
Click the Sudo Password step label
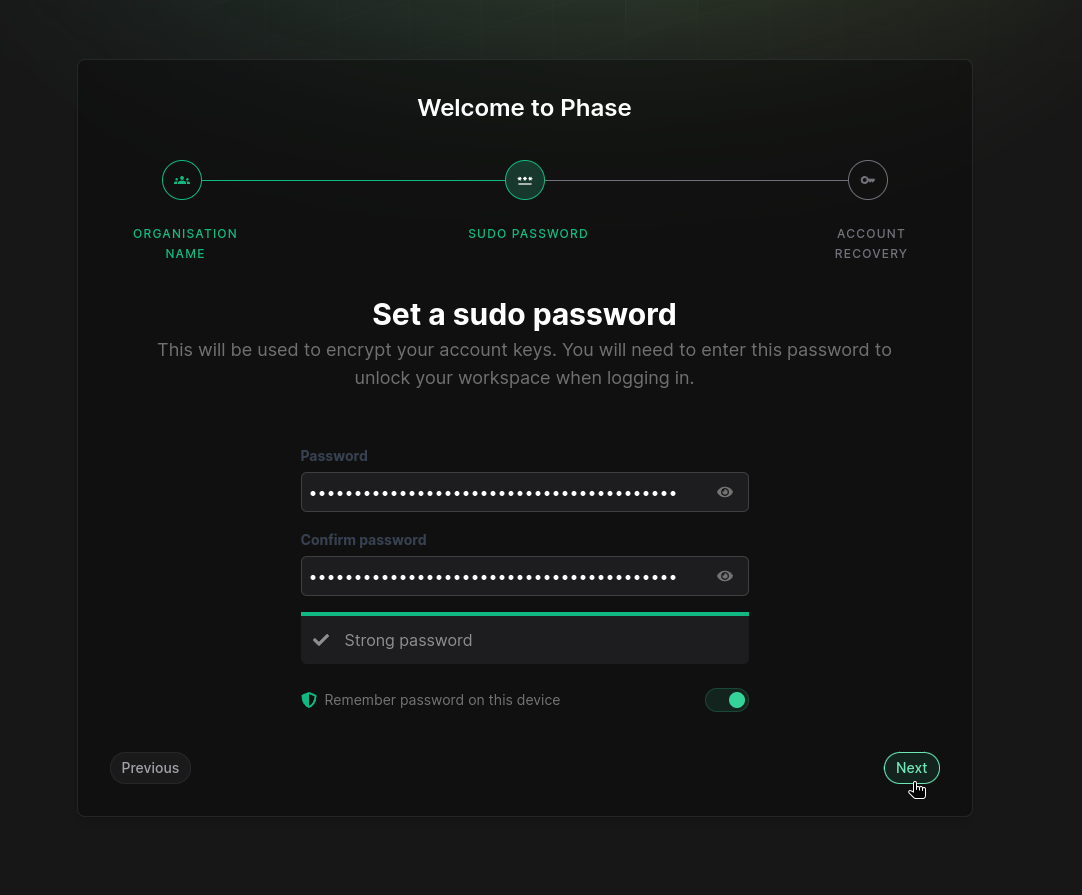pos(528,233)
